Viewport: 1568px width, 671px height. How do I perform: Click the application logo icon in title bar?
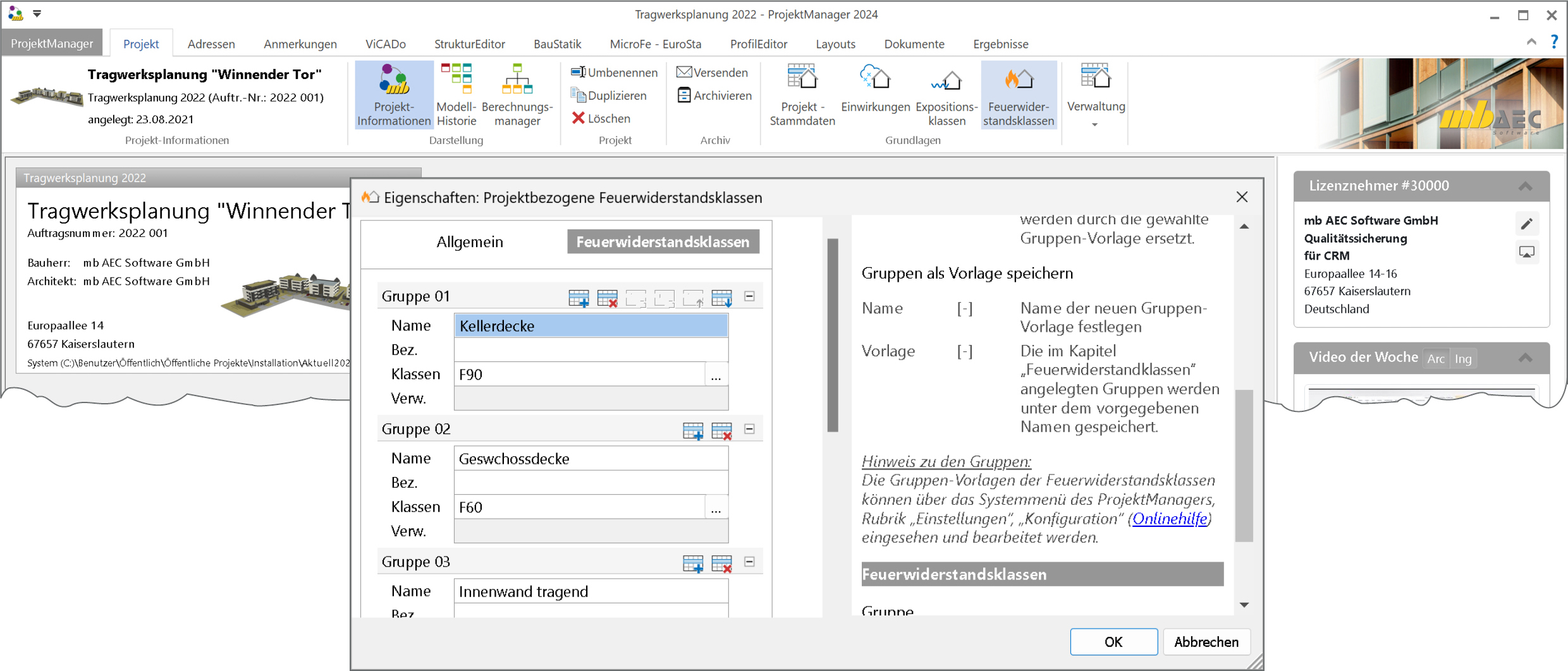[x=15, y=13]
